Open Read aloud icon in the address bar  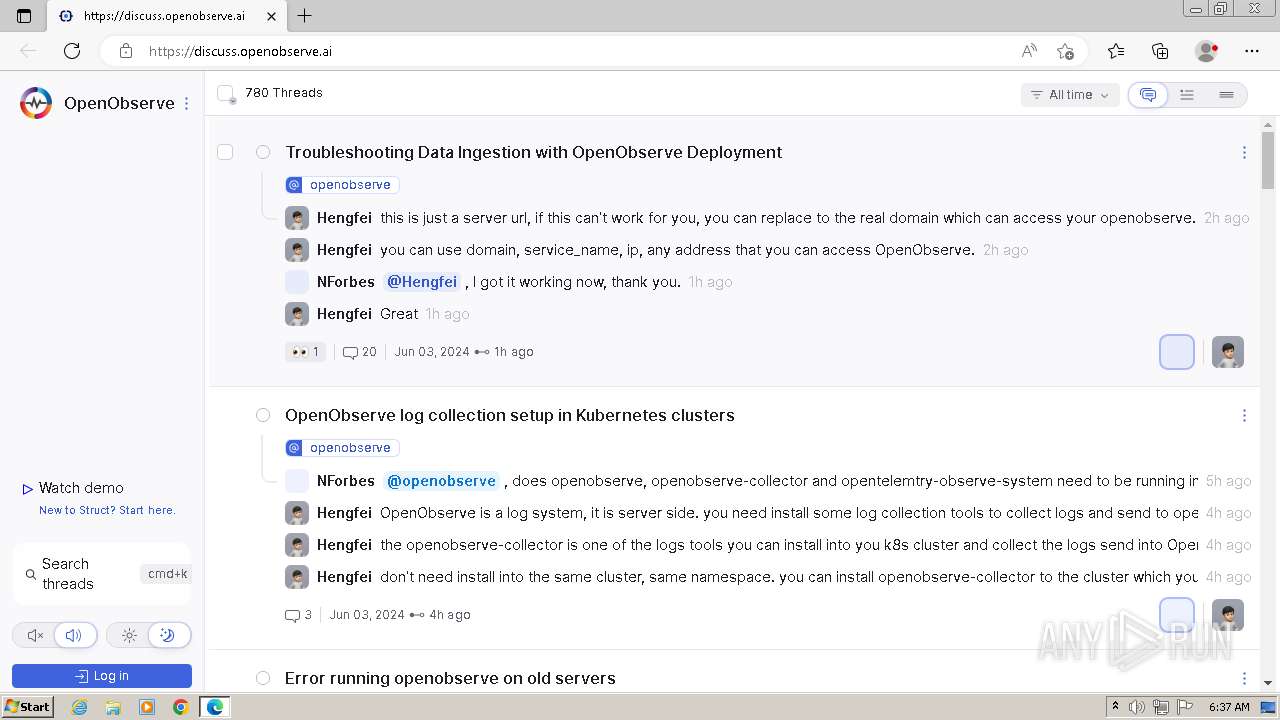[x=1029, y=51]
